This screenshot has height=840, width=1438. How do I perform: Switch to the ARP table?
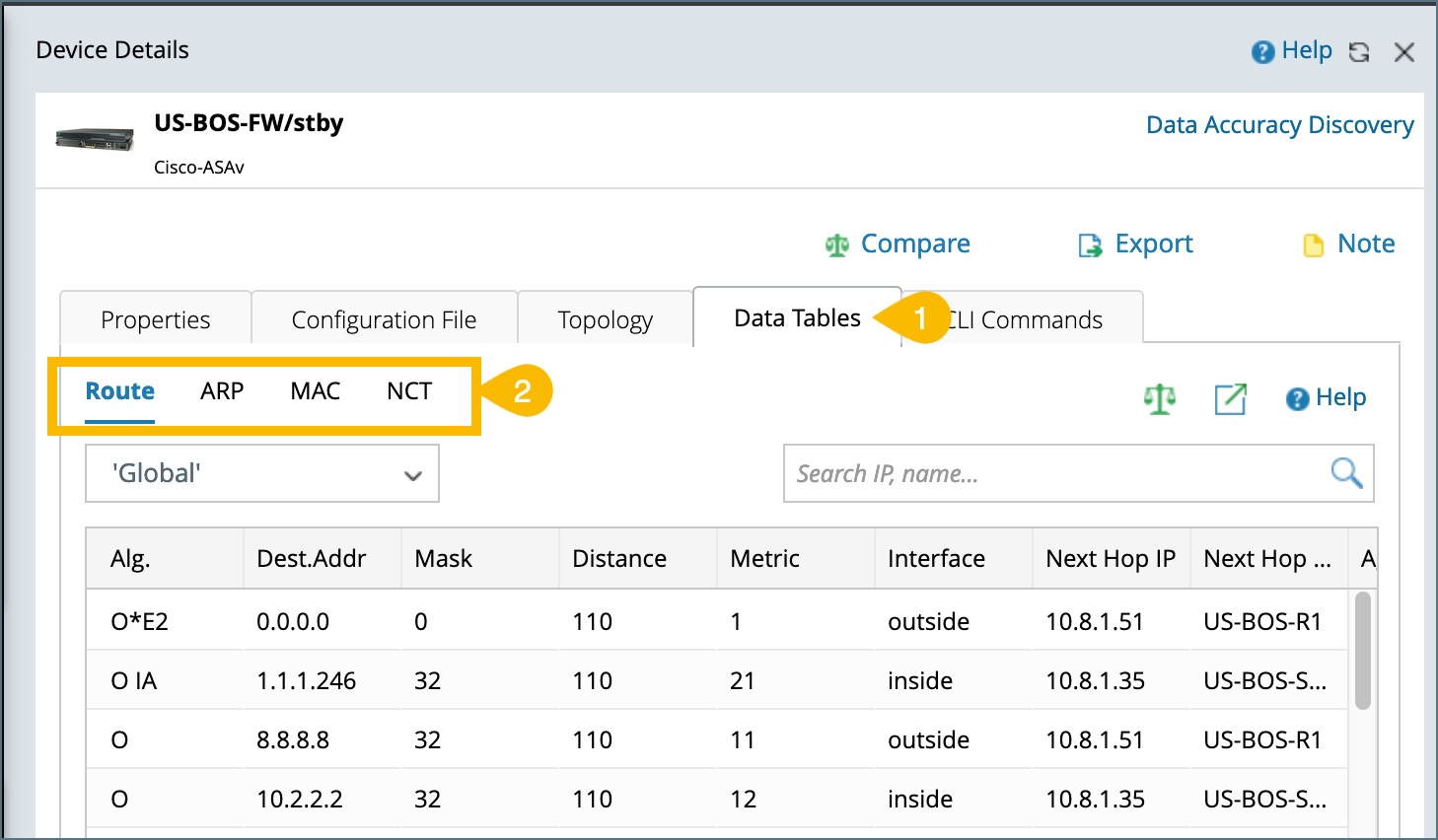coord(222,391)
